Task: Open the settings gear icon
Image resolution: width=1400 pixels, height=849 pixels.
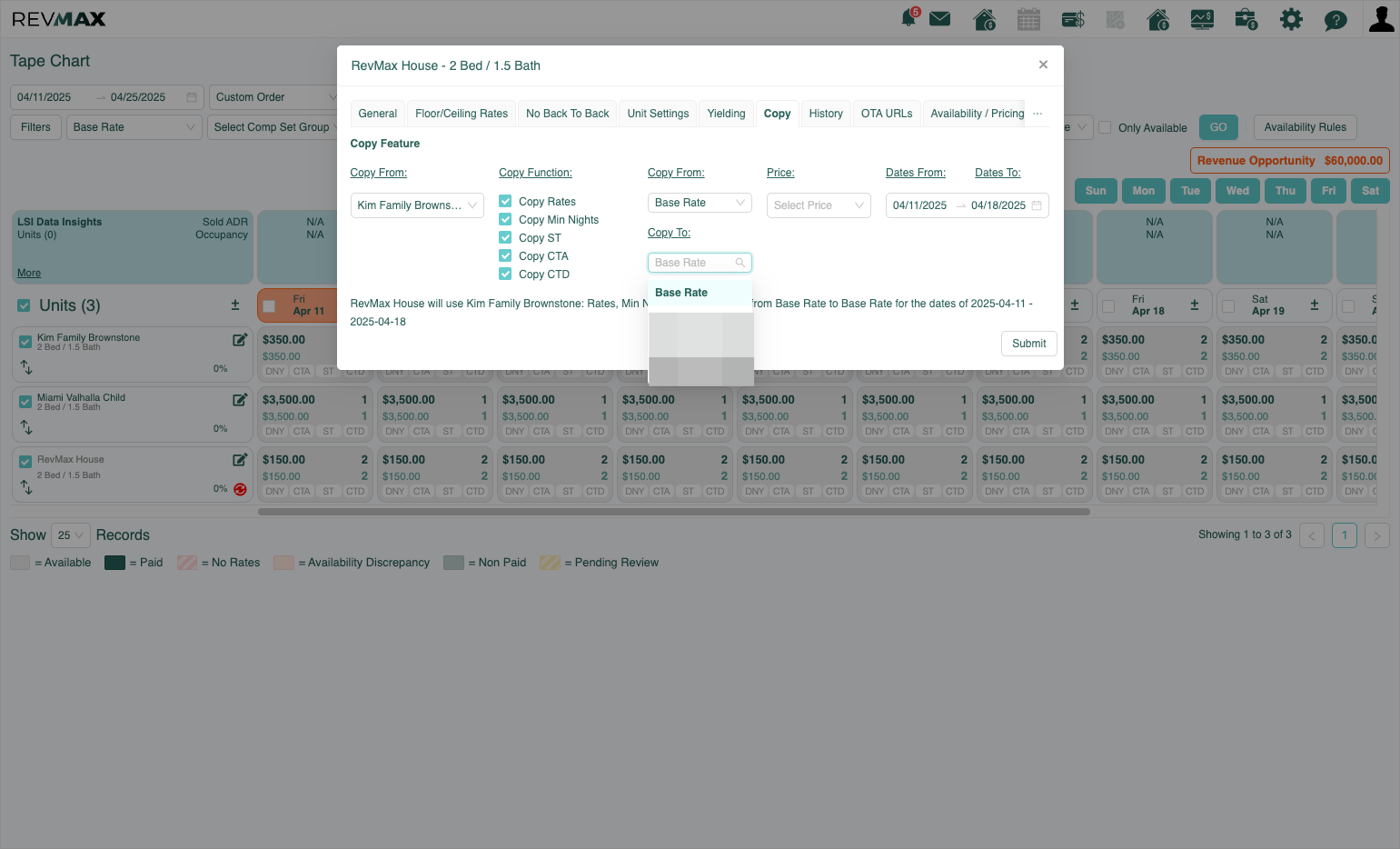Action: coord(1291,19)
